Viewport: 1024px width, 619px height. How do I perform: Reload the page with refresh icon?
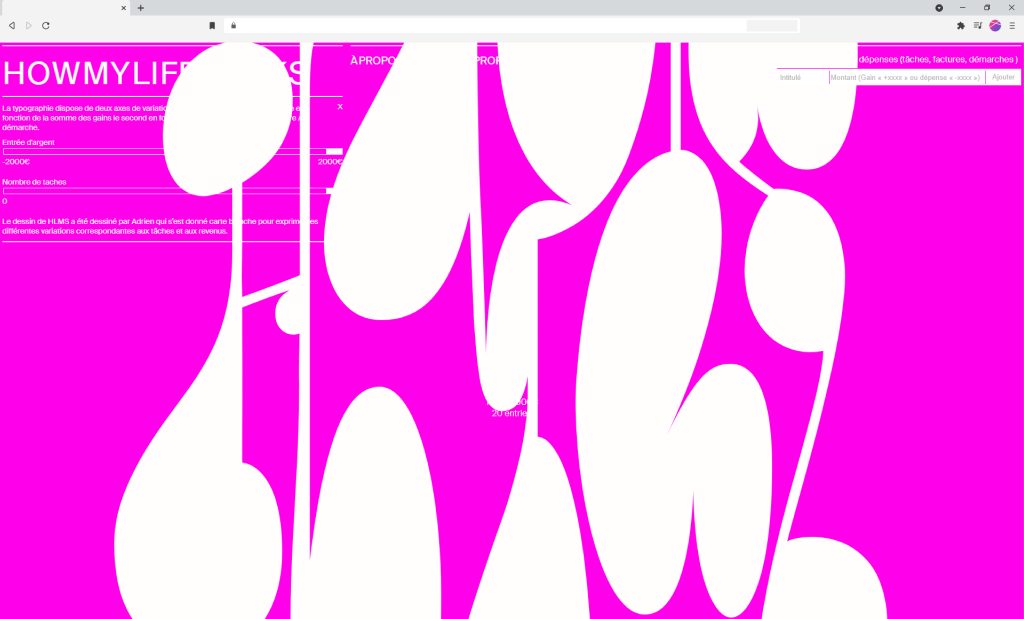tap(46, 25)
